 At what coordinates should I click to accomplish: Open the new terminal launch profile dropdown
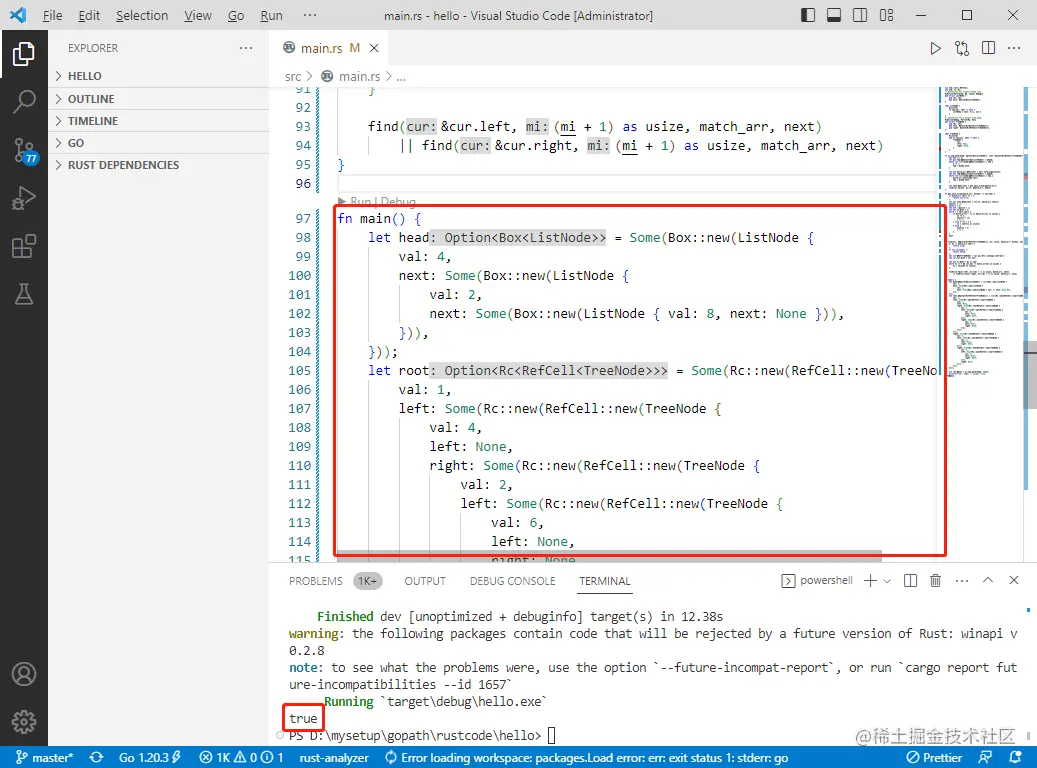click(887, 581)
